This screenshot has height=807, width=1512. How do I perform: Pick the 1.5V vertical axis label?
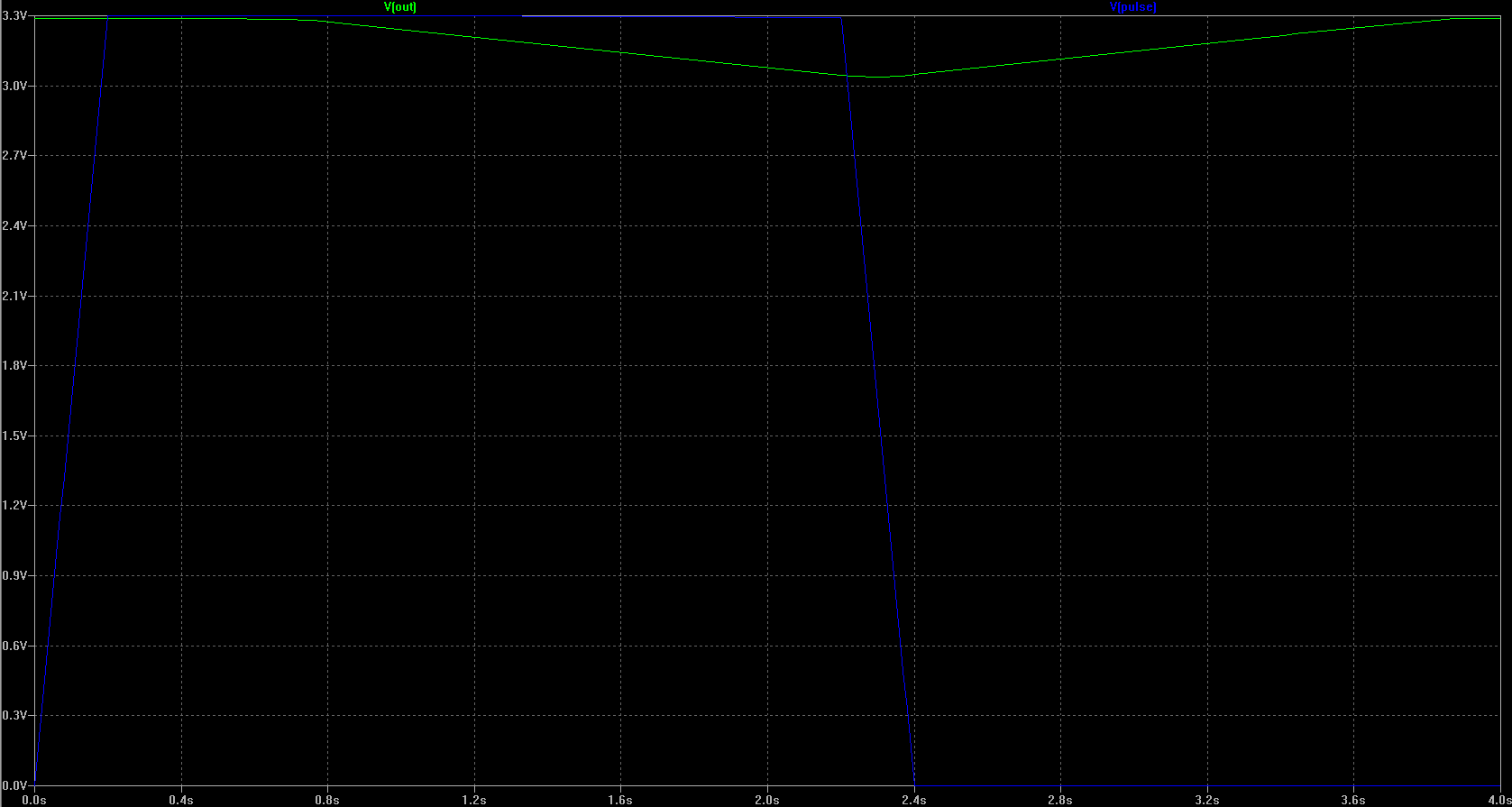tap(16, 436)
